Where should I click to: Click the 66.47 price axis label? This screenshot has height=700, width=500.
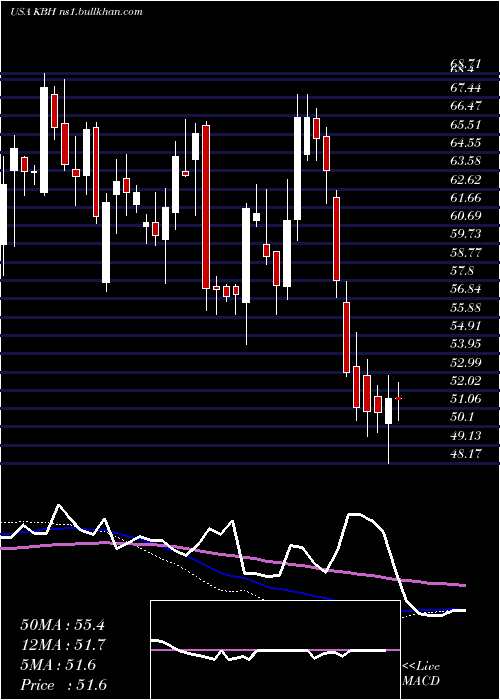pos(465,106)
